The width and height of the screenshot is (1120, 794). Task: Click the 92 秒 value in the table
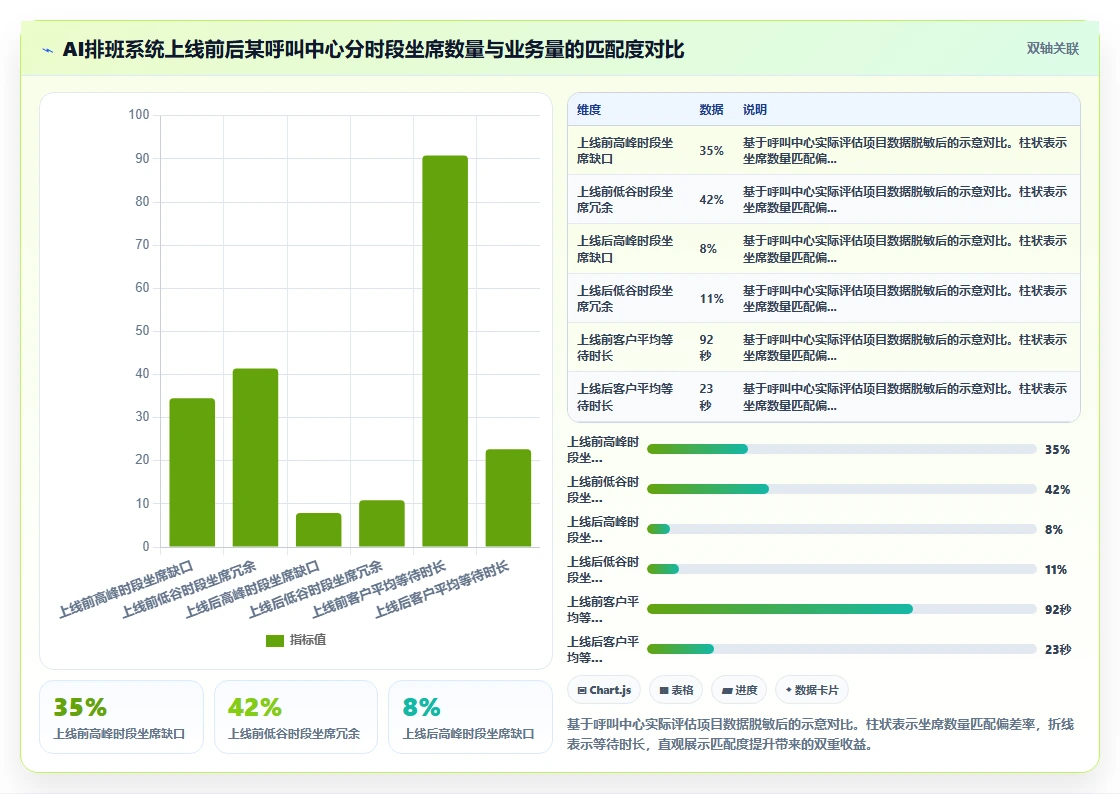coord(706,348)
